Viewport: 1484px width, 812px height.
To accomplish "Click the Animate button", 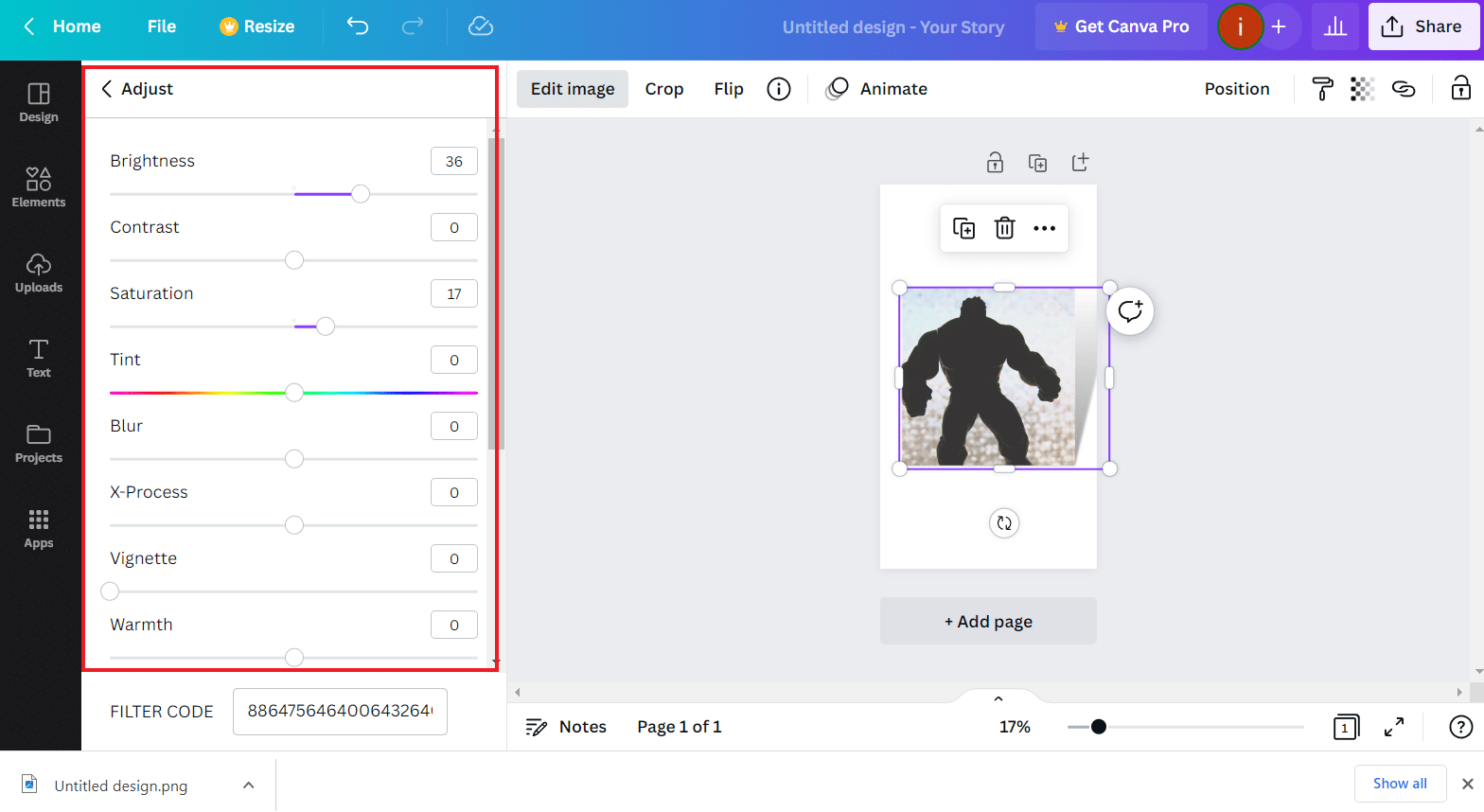I will (x=876, y=89).
